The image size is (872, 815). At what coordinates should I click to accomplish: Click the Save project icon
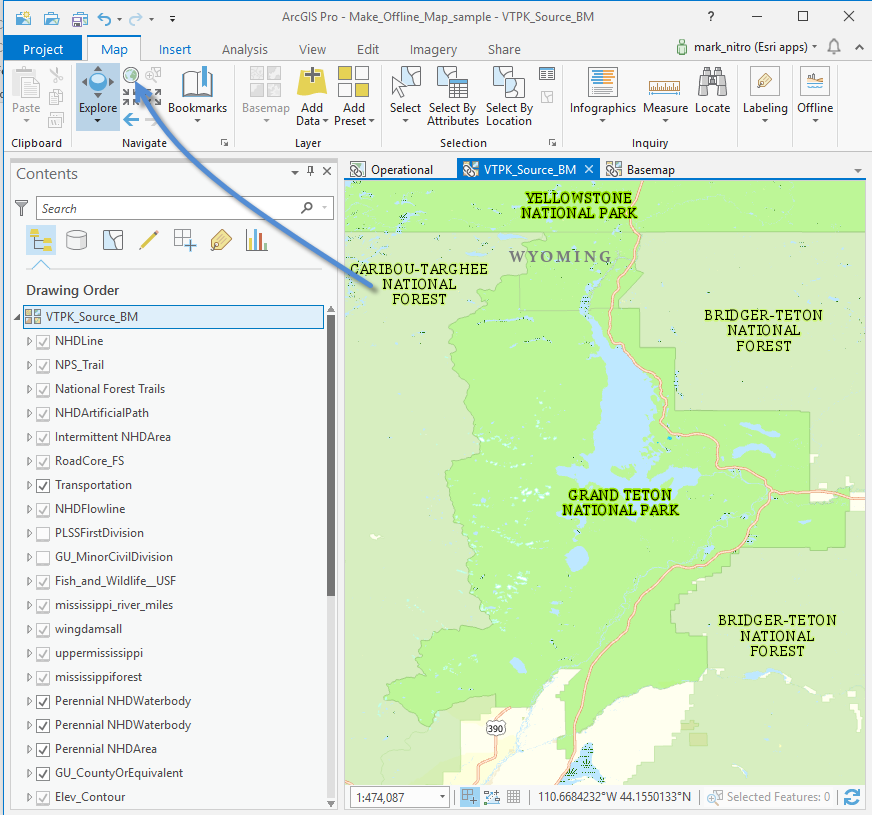coord(80,19)
